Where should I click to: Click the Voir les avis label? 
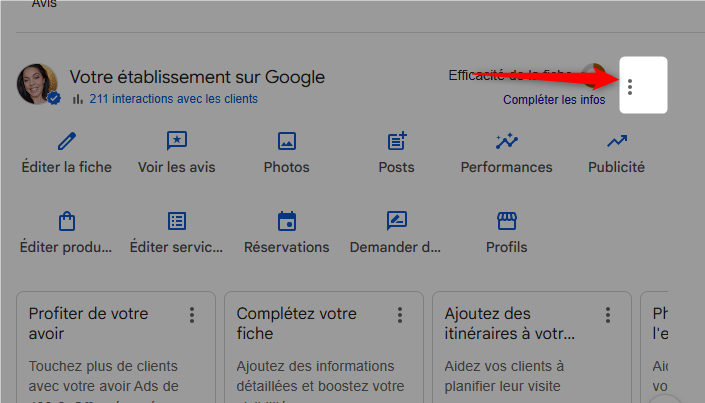177,167
